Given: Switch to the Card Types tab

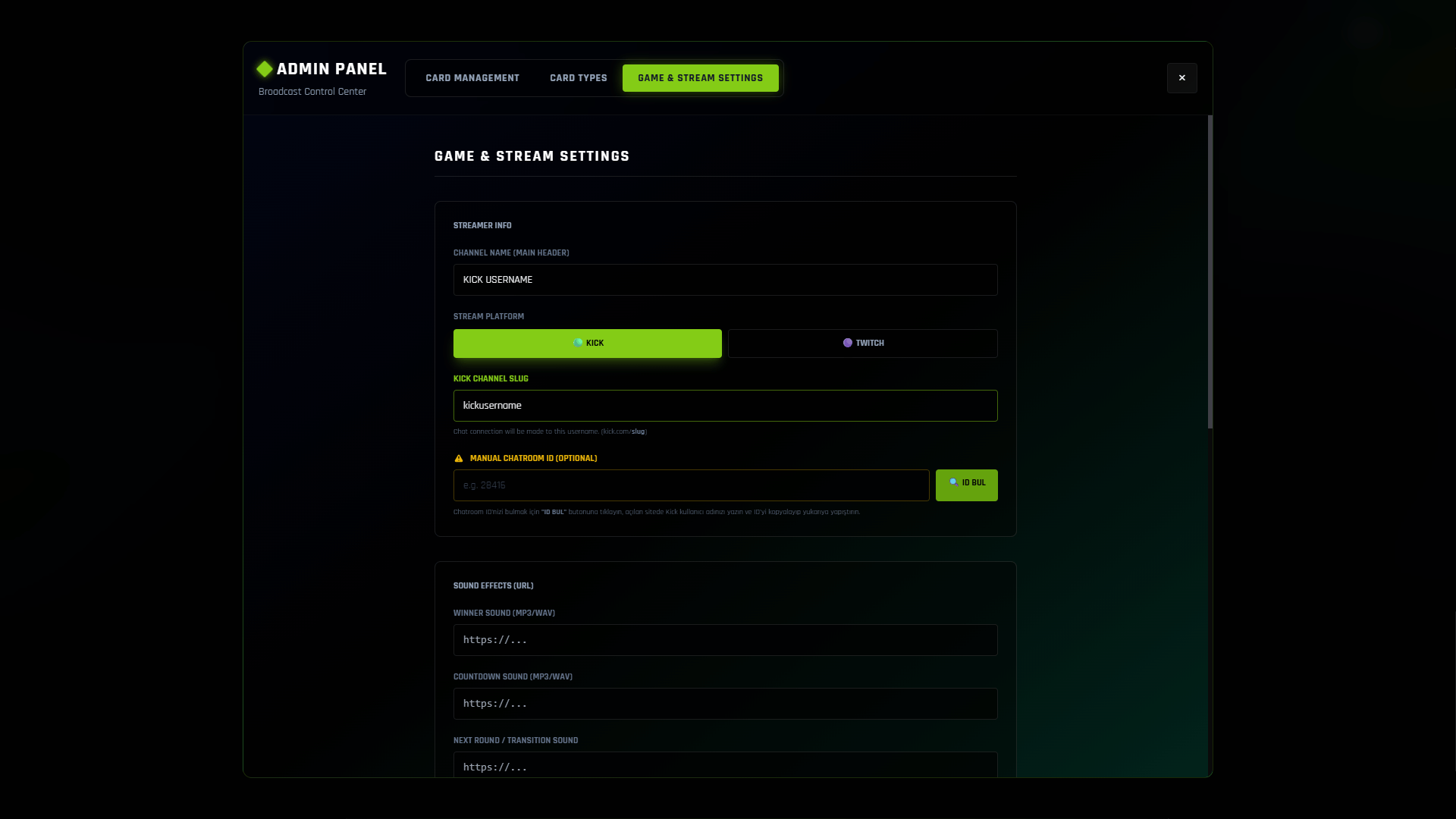Looking at the screenshot, I should click(578, 78).
